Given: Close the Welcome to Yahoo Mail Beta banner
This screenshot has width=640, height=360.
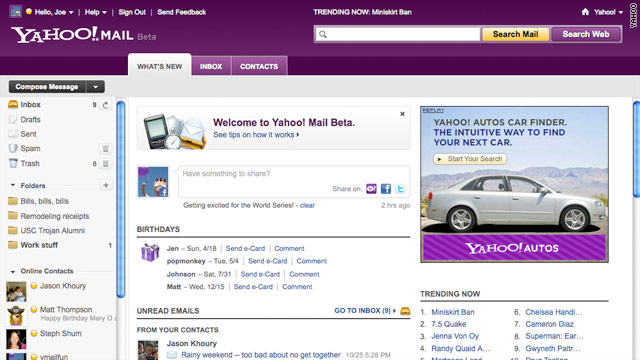Looking at the screenshot, I should (402, 114).
